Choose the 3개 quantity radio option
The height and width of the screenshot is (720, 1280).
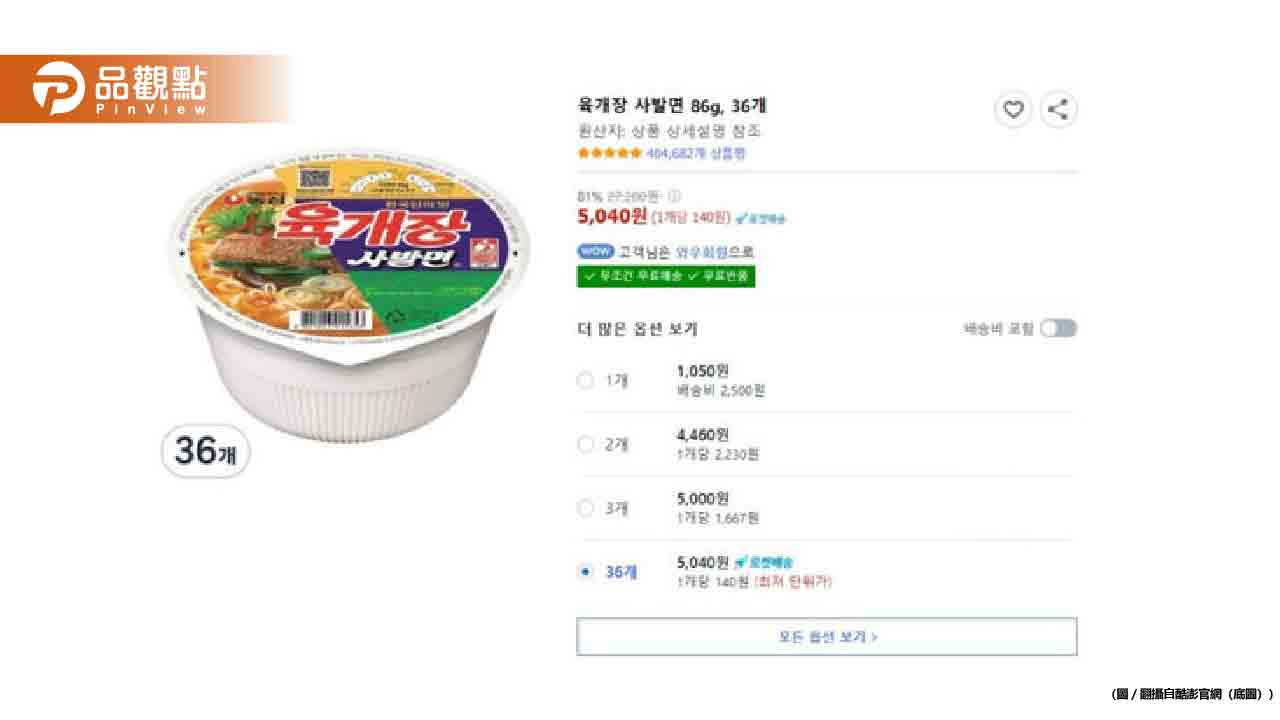tap(586, 508)
